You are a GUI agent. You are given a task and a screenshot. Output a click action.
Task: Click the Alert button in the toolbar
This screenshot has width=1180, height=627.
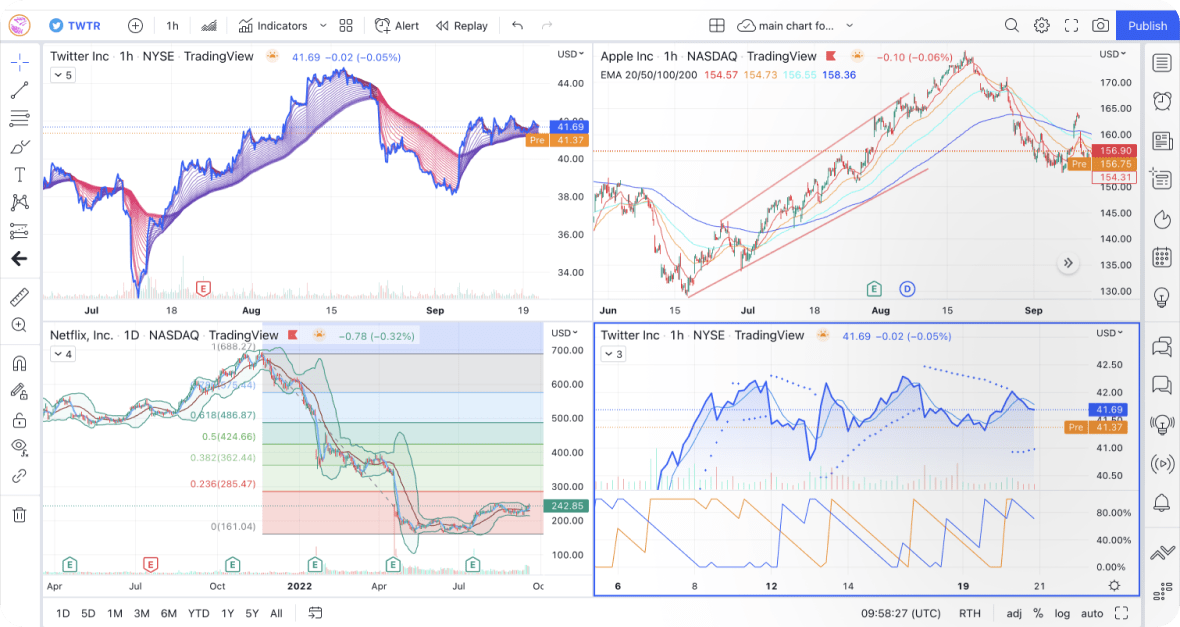[x=396, y=25]
